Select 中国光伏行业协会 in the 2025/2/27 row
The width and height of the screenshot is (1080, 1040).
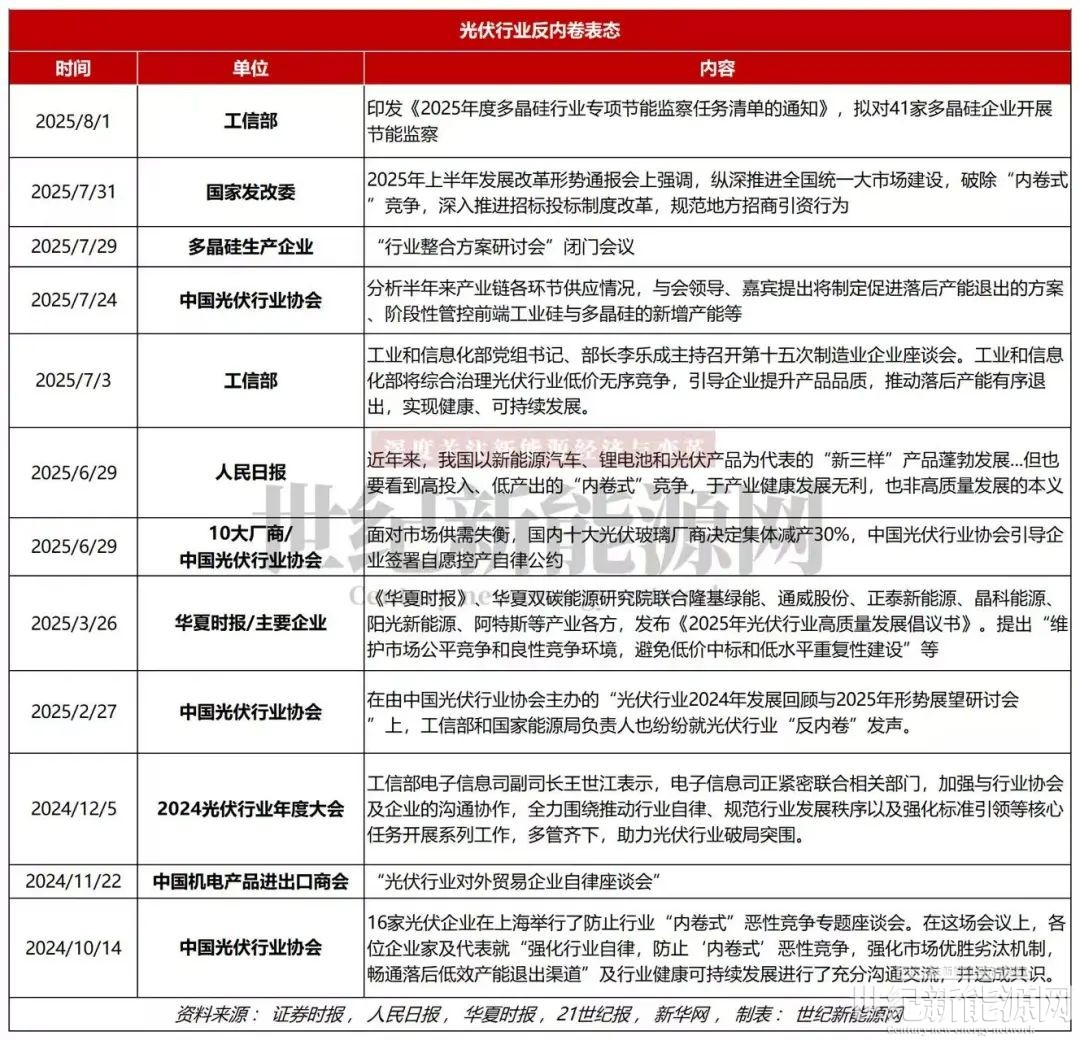pos(250,711)
